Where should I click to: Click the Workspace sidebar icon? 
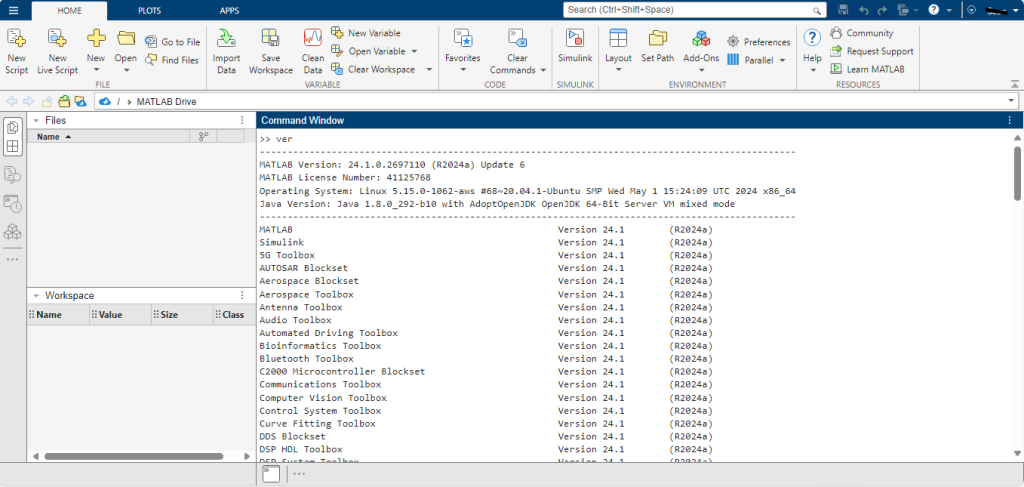click(13, 146)
